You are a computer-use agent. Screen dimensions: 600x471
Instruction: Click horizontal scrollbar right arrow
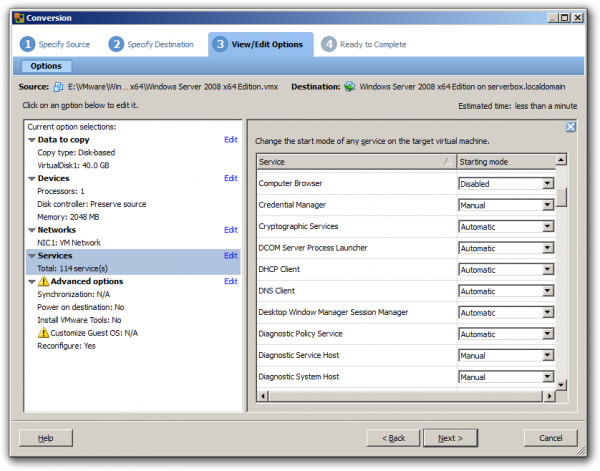tap(549, 396)
